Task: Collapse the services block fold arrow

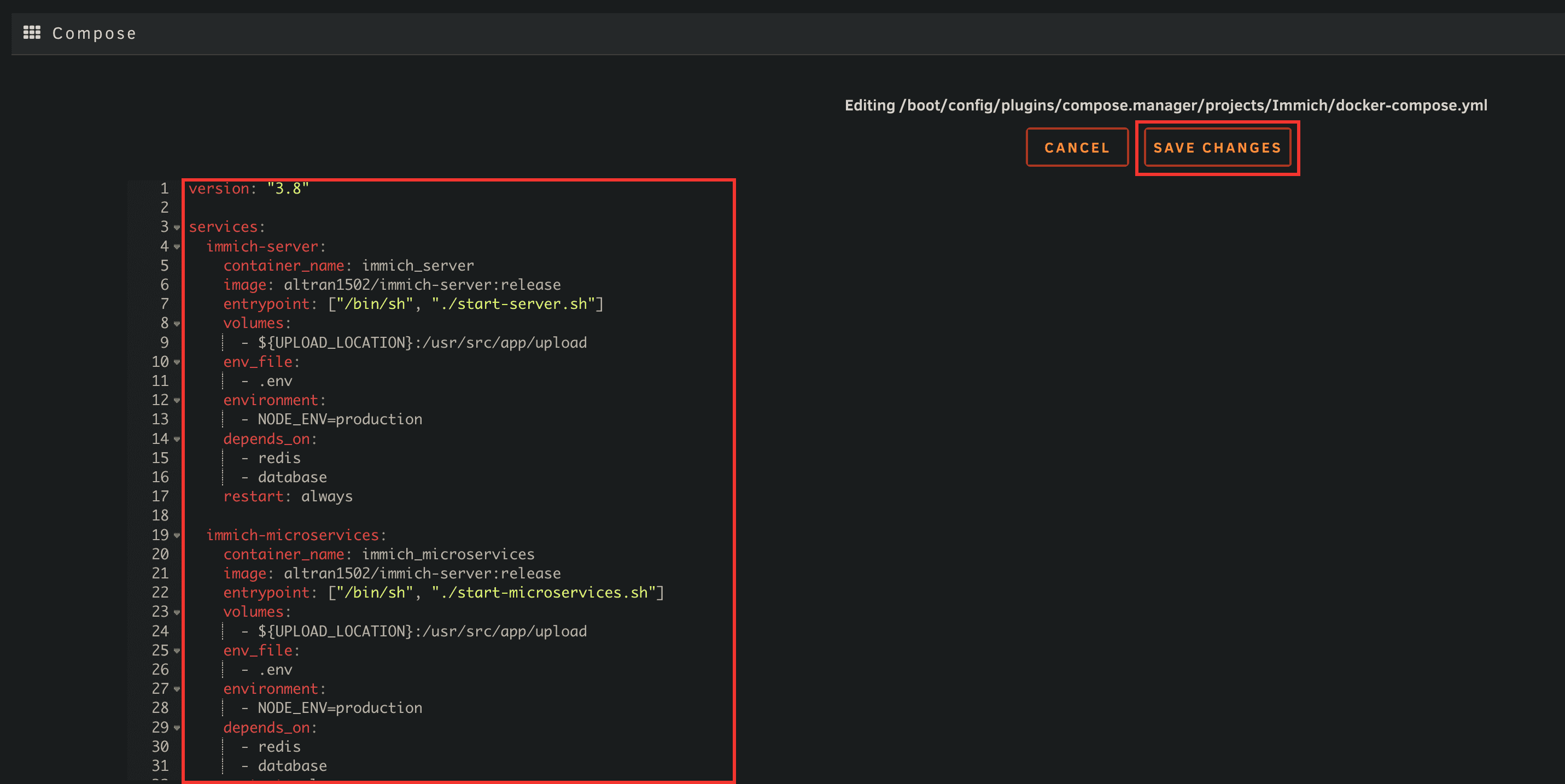Action: point(177,228)
